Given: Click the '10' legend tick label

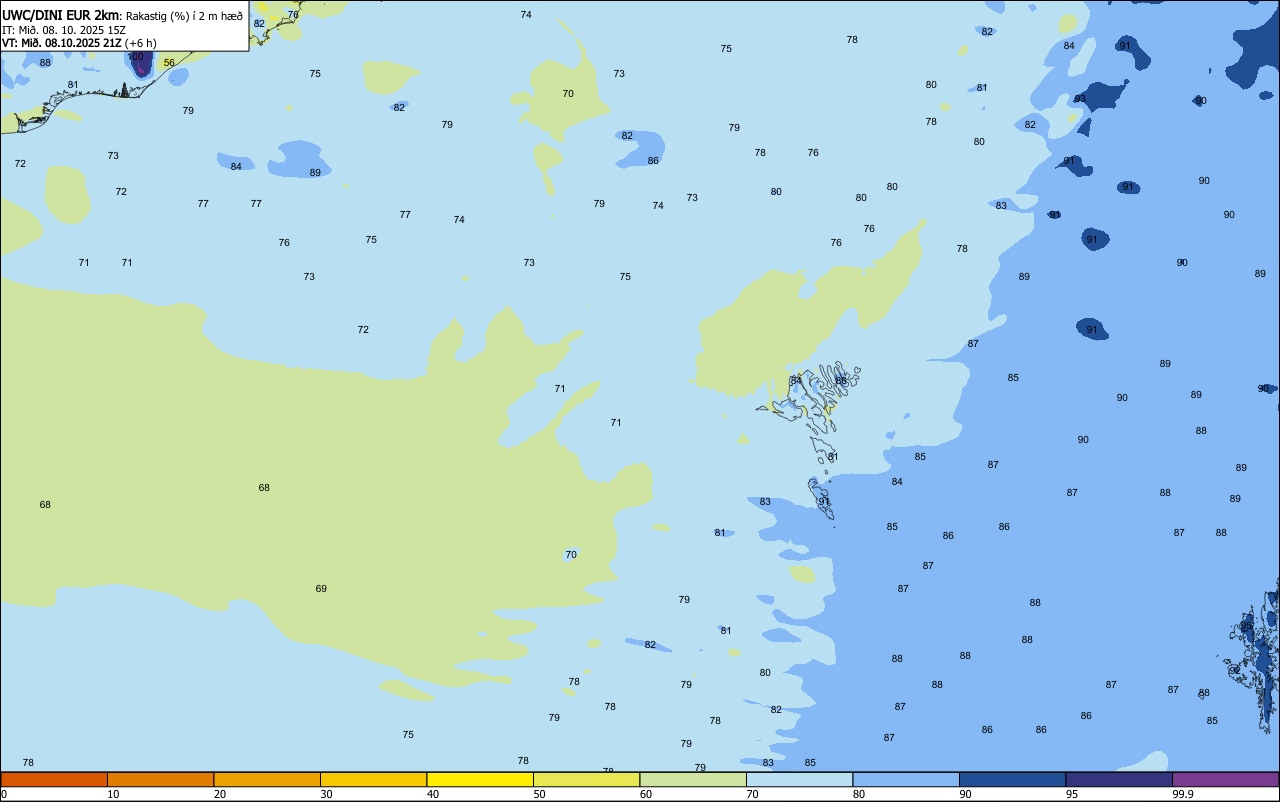Looking at the screenshot, I should 113,794.
